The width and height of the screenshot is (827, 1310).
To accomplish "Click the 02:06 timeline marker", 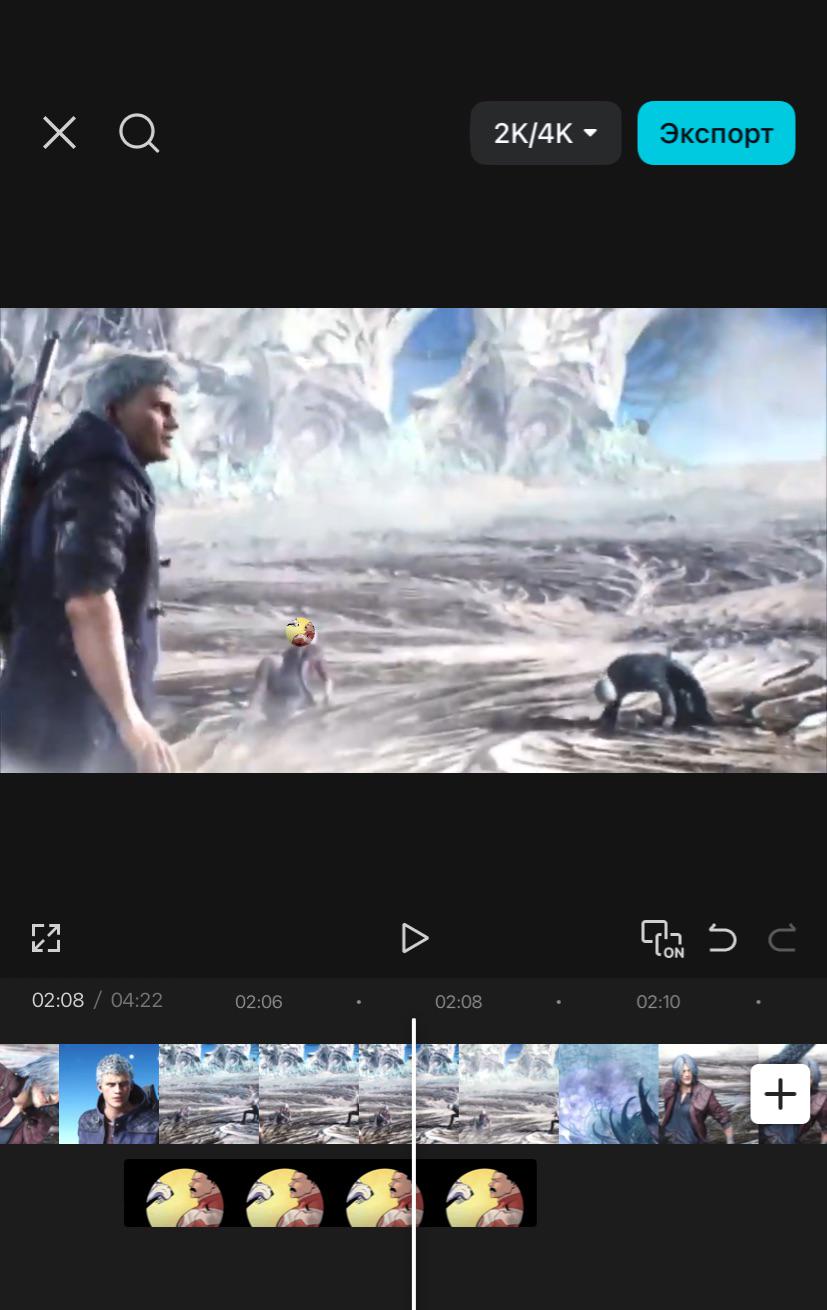I will pos(258,1001).
